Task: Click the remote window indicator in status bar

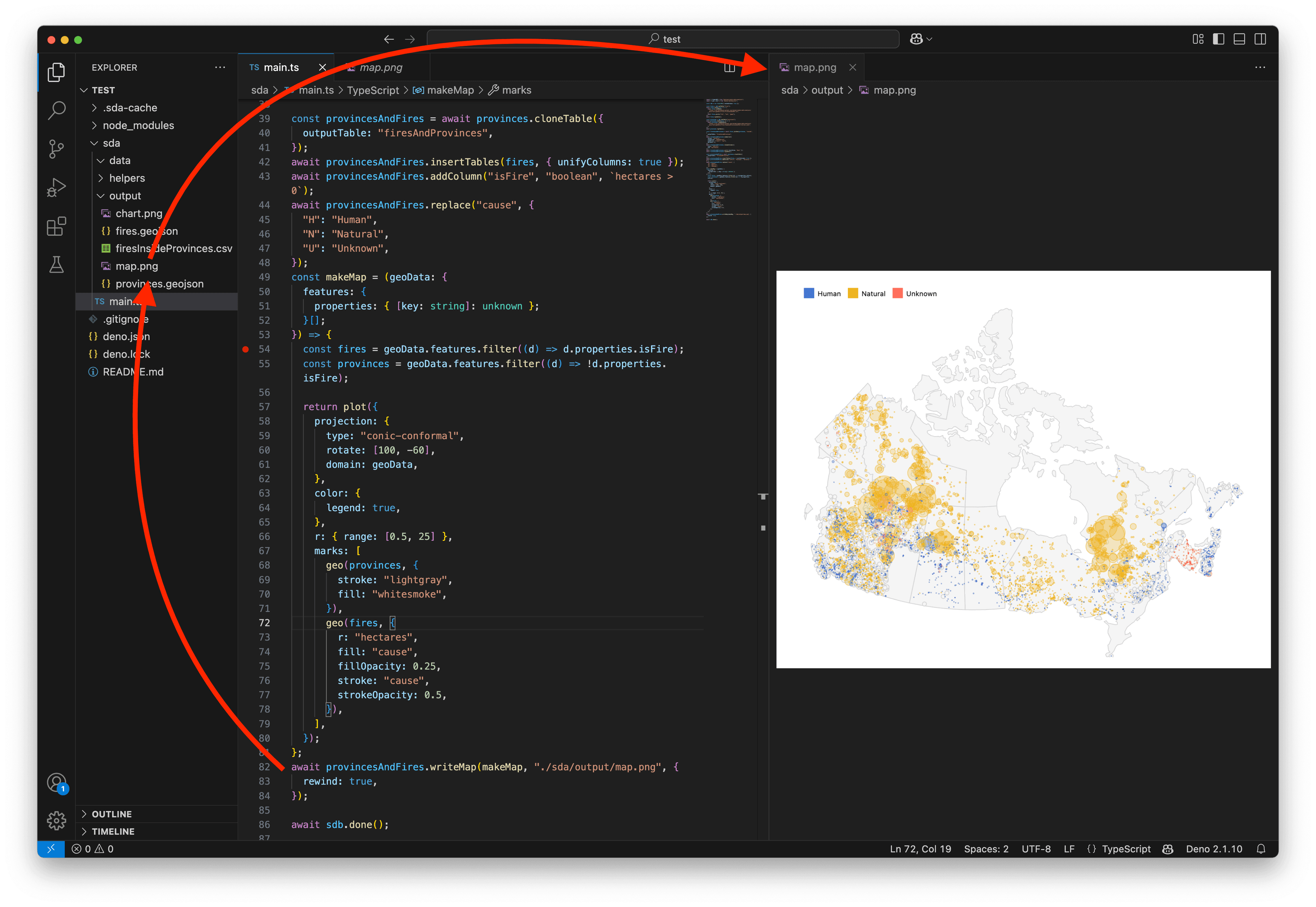Action: [51, 848]
